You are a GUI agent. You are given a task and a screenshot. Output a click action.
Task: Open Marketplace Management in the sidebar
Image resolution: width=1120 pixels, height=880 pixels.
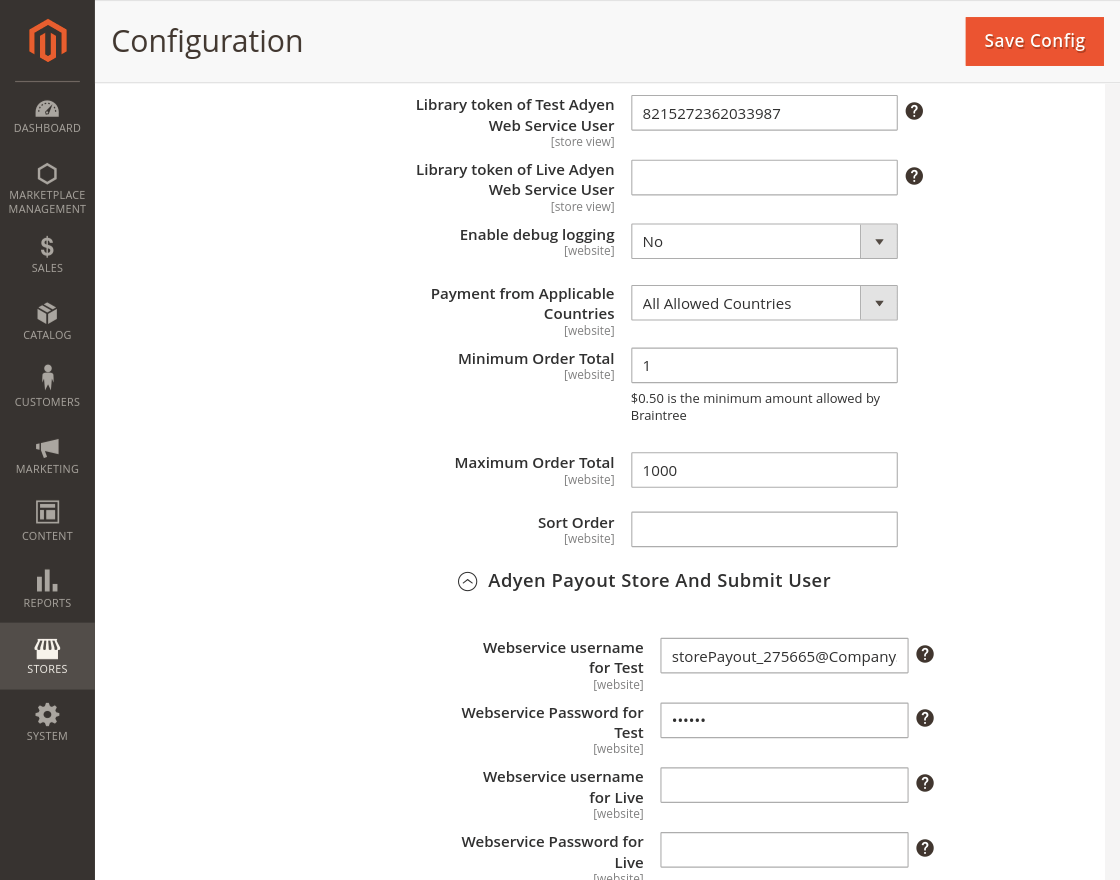(x=47, y=189)
